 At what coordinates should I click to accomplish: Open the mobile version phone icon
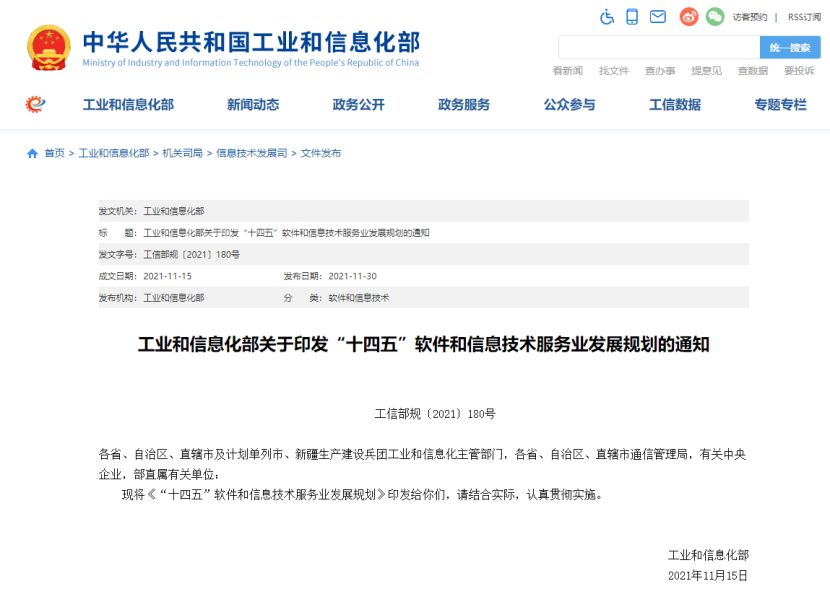632,17
